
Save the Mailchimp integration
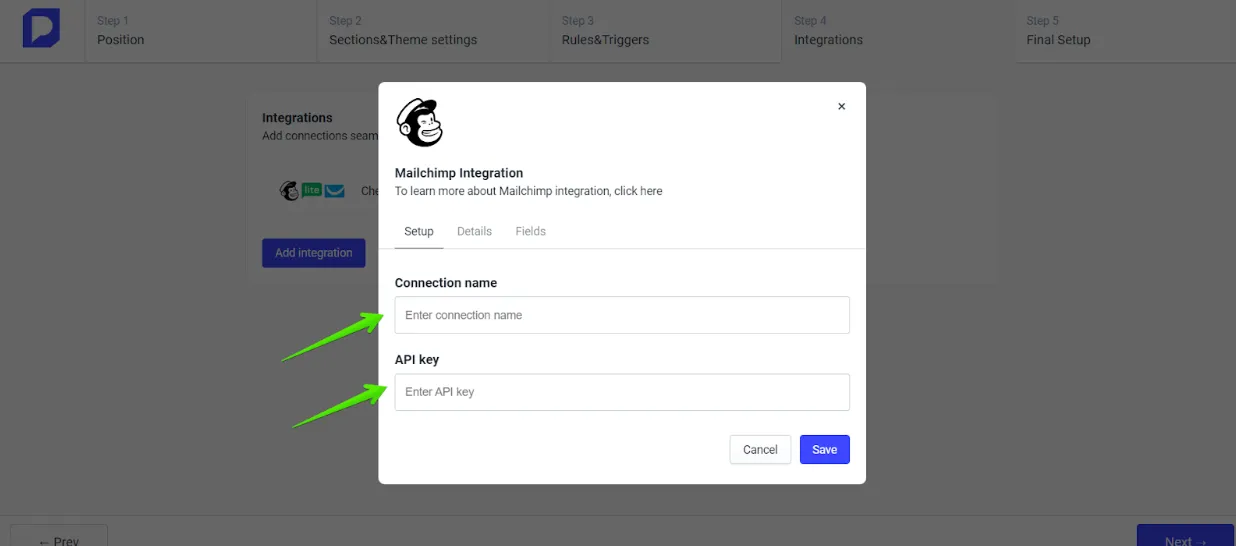tap(825, 450)
